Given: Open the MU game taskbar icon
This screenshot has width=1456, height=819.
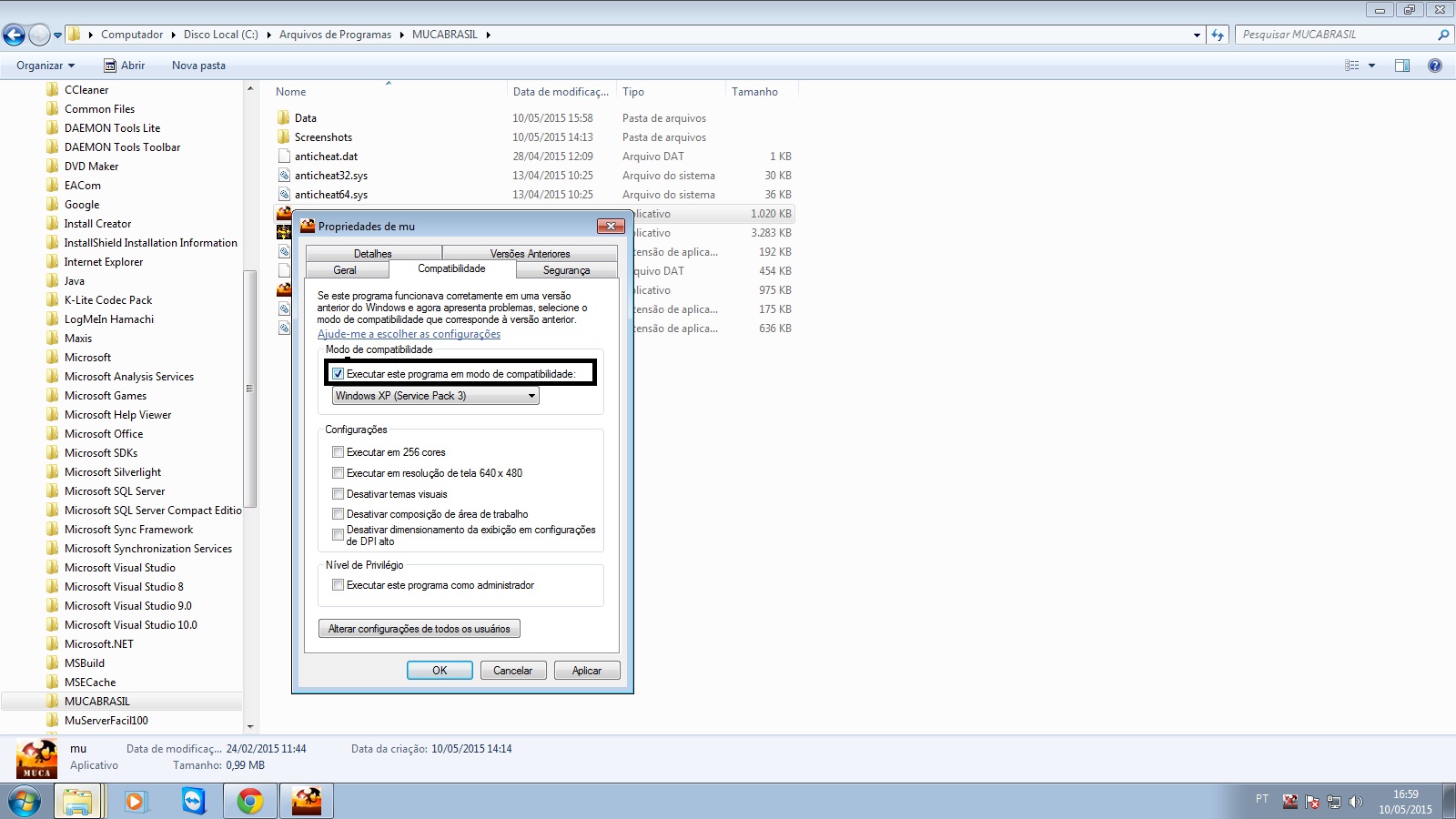Looking at the screenshot, I should pyautogui.click(x=306, y=801).
